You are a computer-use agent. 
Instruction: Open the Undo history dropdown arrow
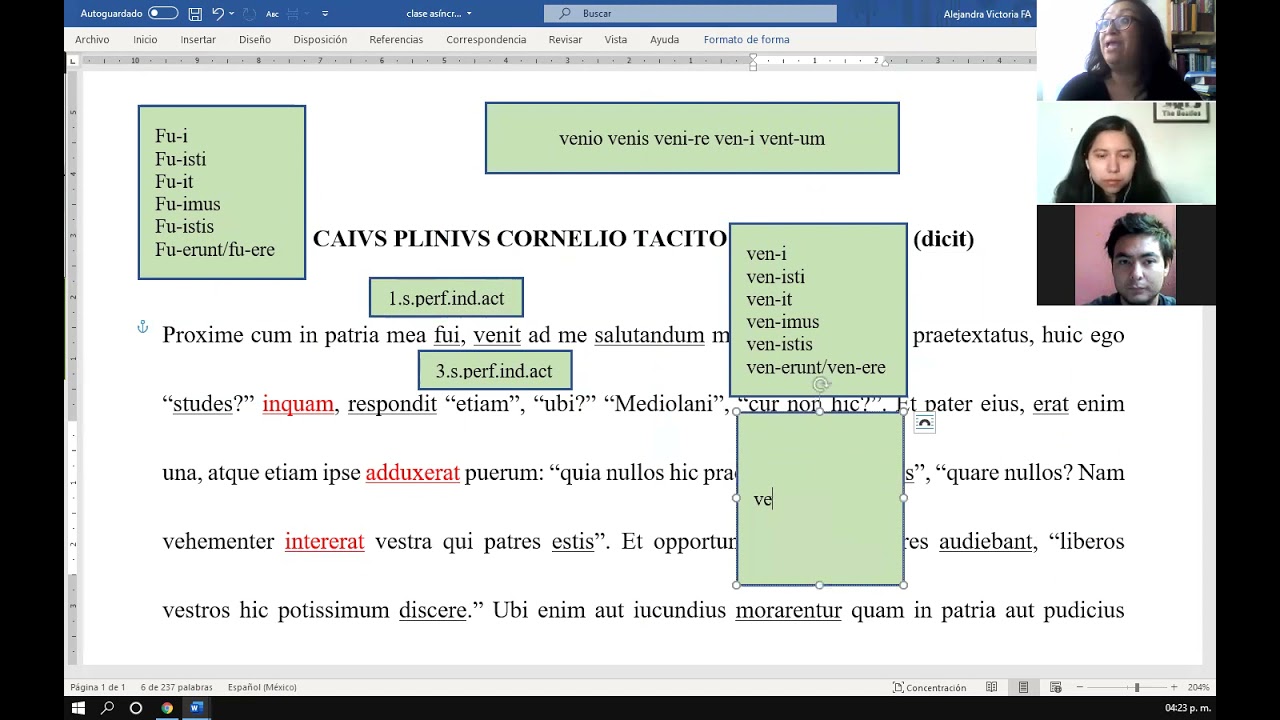click(231, 13)
